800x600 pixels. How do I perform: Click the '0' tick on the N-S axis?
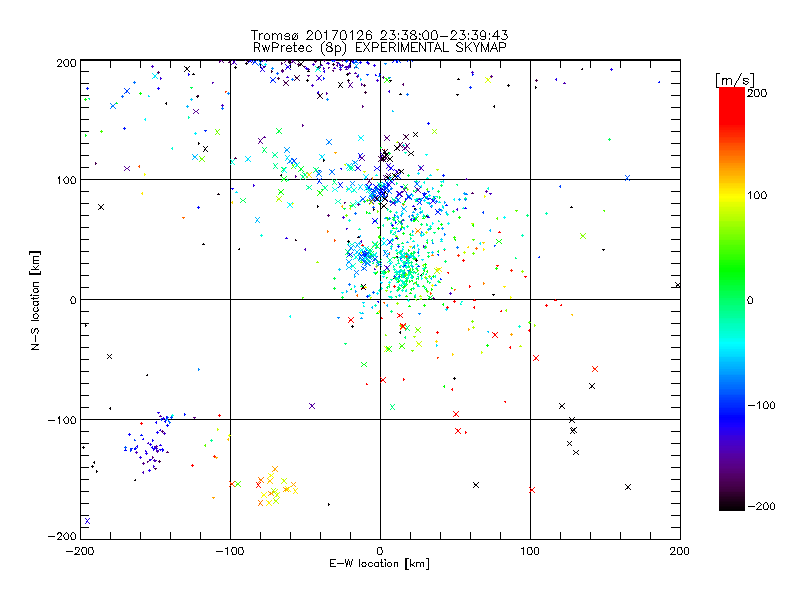73,300
